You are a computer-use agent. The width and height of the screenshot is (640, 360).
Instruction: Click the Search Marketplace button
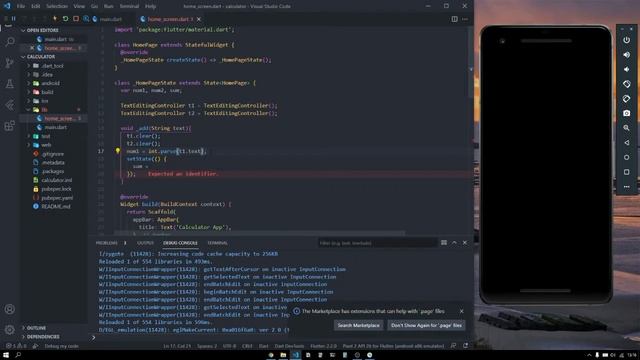click(358, 325)
